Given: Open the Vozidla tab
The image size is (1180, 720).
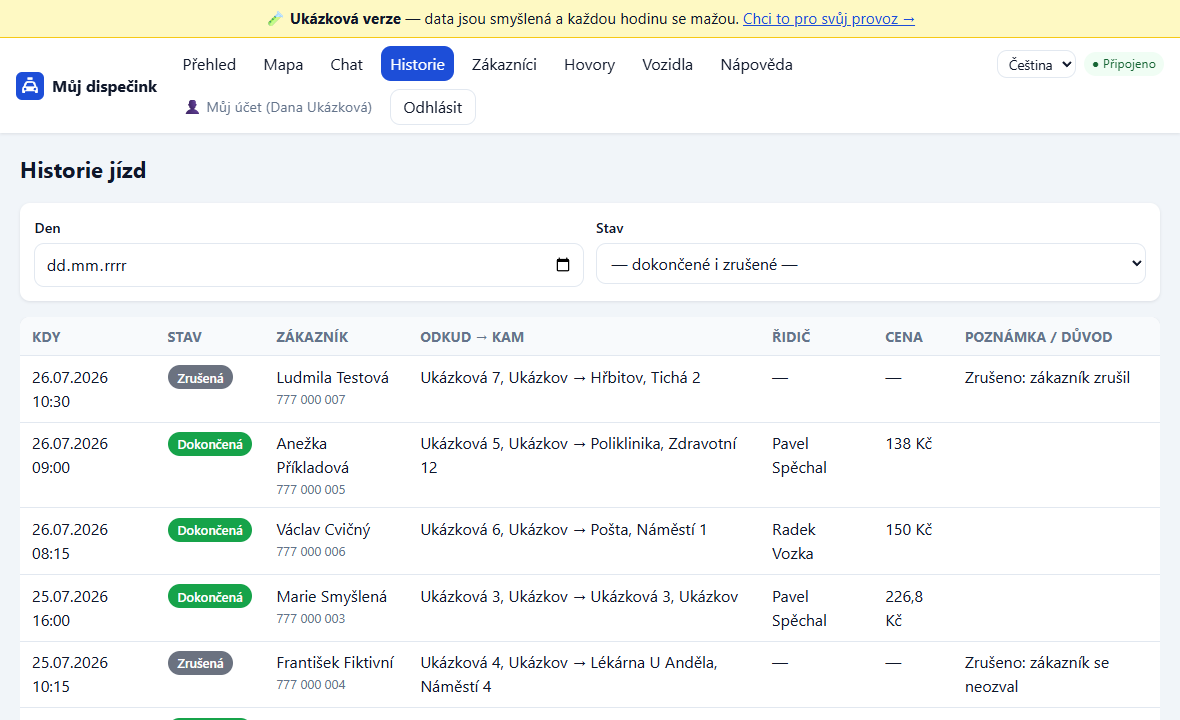Looking at the screenshot, I should click(668, 65).
